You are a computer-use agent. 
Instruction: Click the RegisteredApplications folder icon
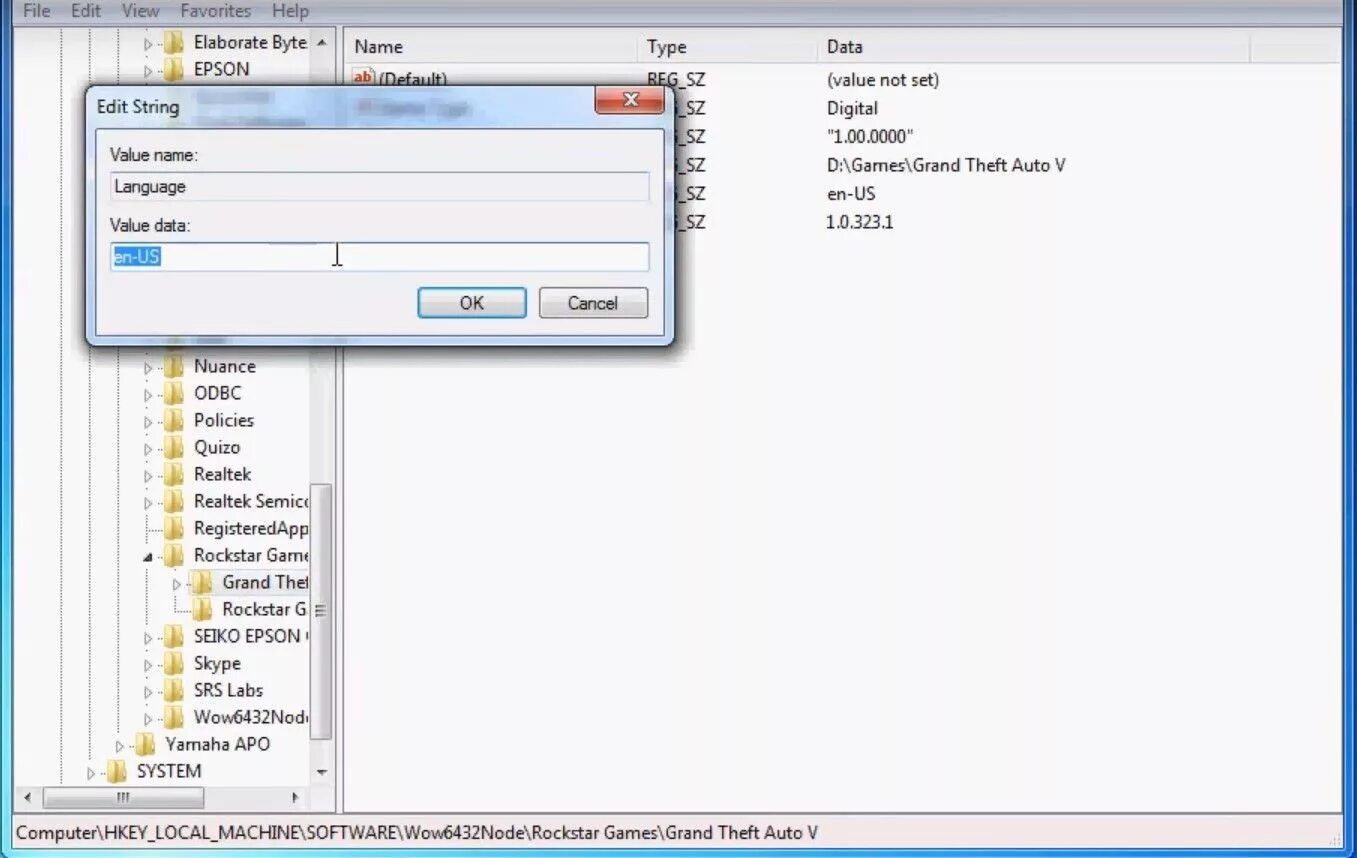coord(174,528)
